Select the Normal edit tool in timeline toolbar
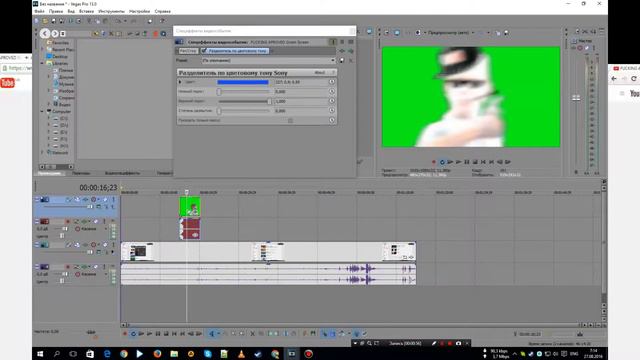Viewport: 640px width, 360px height. click(x=212, y=334)
